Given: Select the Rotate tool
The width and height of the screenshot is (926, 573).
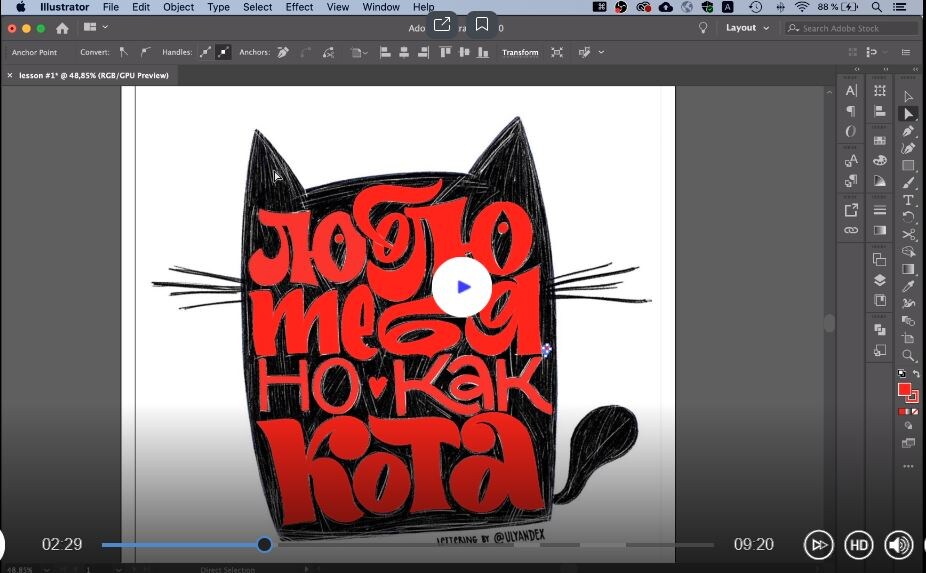Looking at the screenshot, I should click(x=908, y=217).
